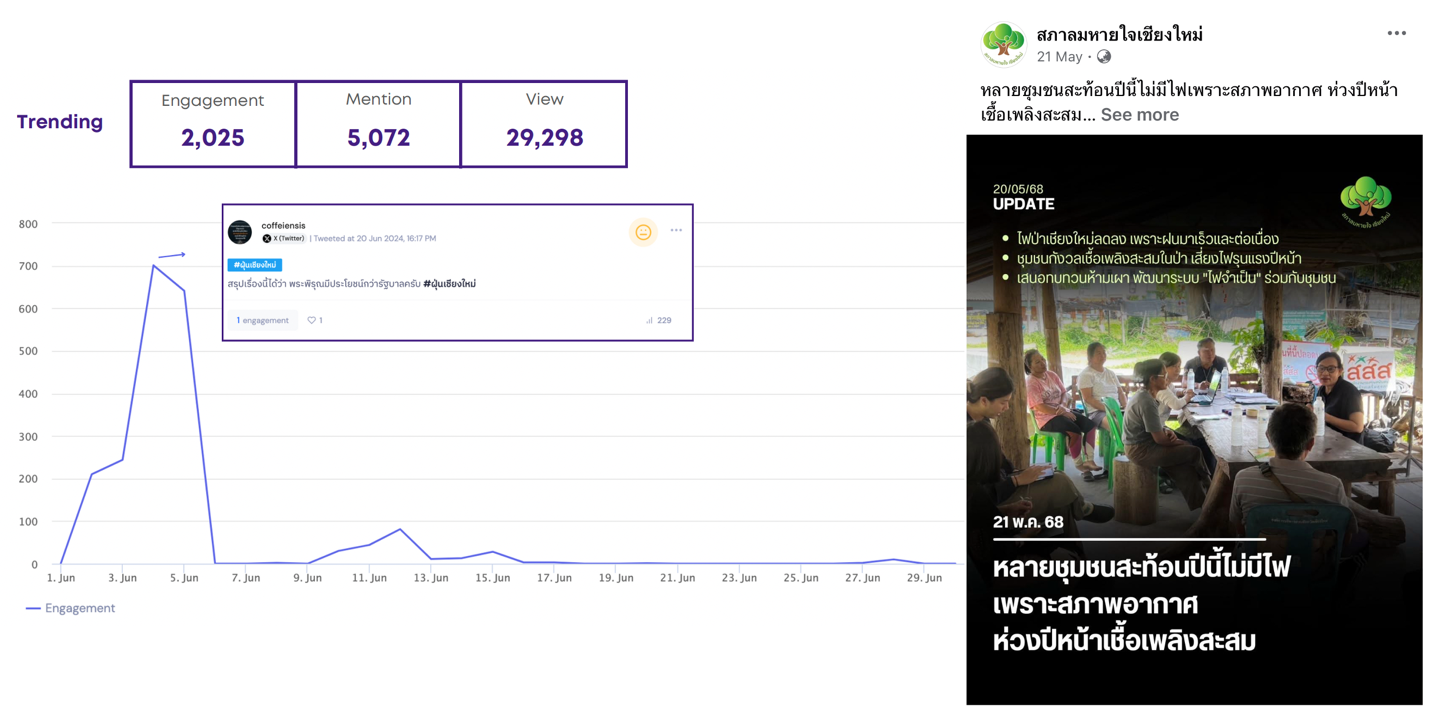Click the 1 engagement button

click(262, 321)
